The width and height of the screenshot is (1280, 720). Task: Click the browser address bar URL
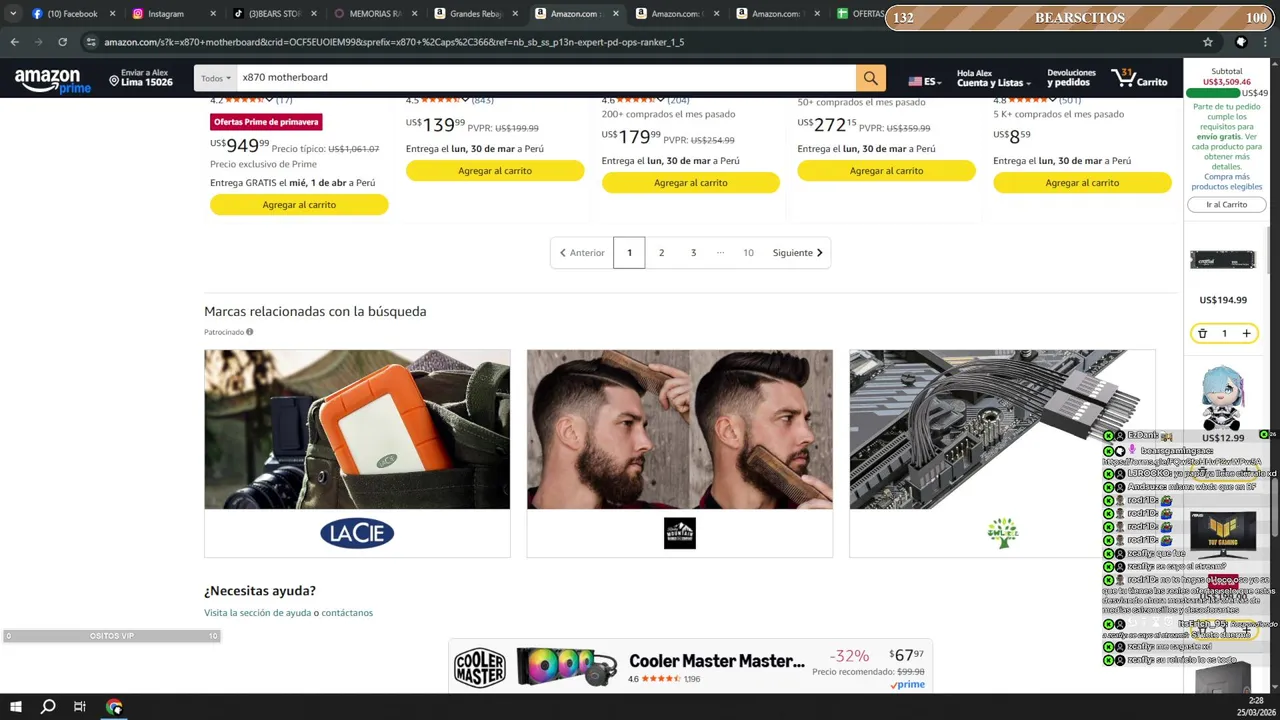click(394, 42)
